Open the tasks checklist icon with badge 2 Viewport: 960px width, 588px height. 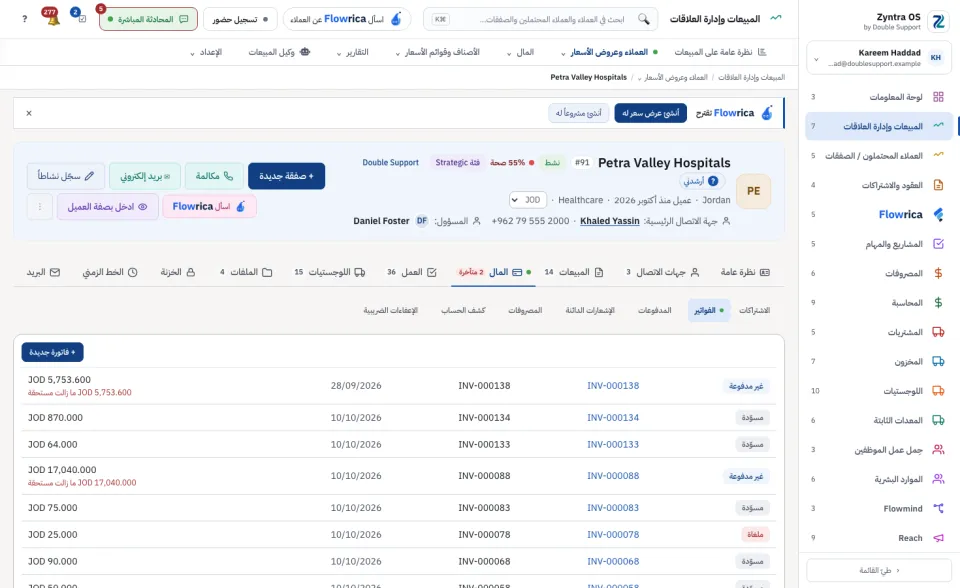[81, 18]
